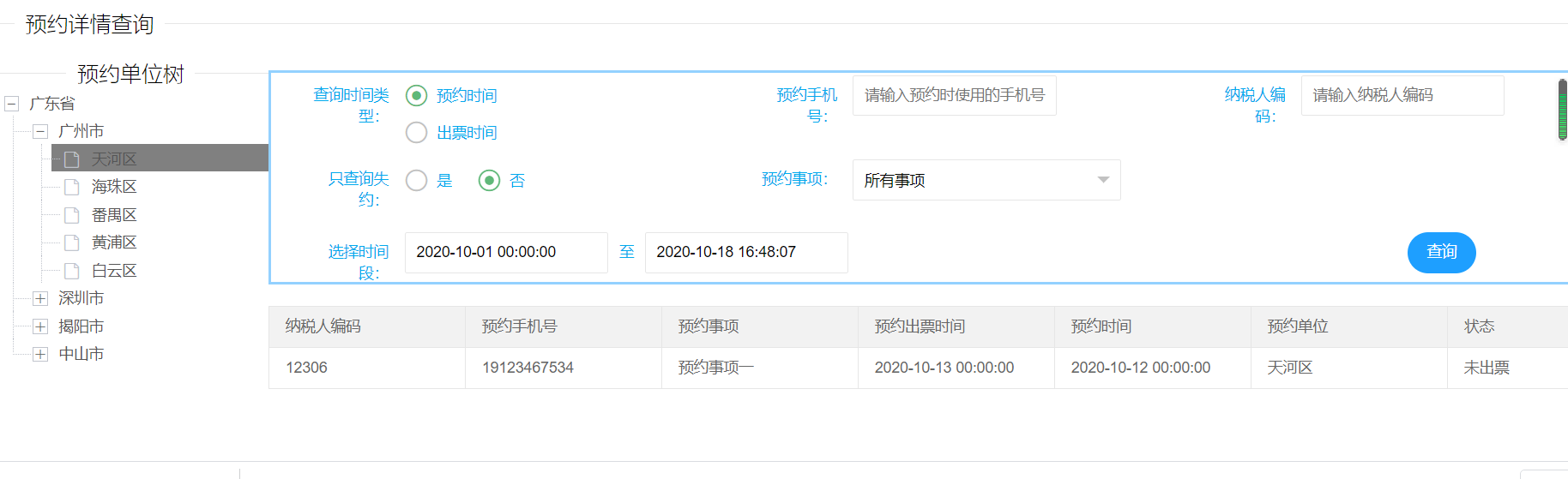This screenshot has height=479, width=1568.
Task: Click the end time field 2020-10-18 16:48:07
Action: pyautogui.click(x=746, y=252)
